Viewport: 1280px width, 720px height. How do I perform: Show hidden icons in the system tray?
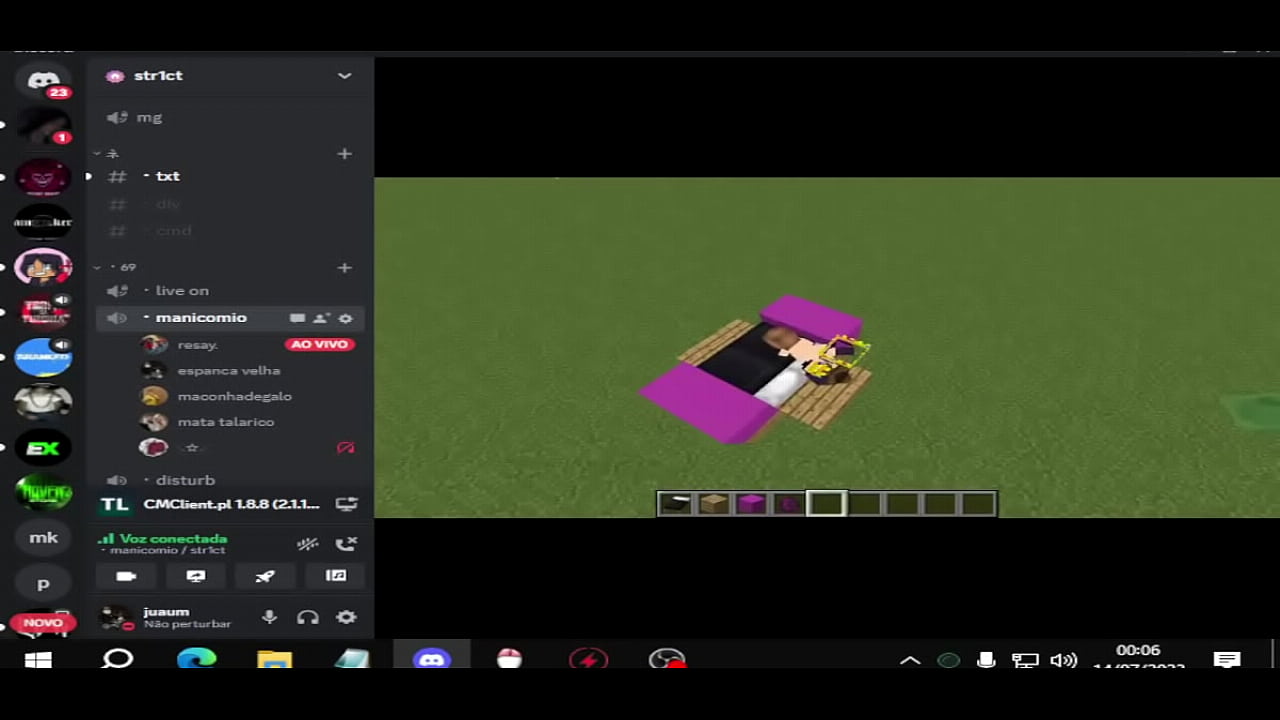pos(910,660)
